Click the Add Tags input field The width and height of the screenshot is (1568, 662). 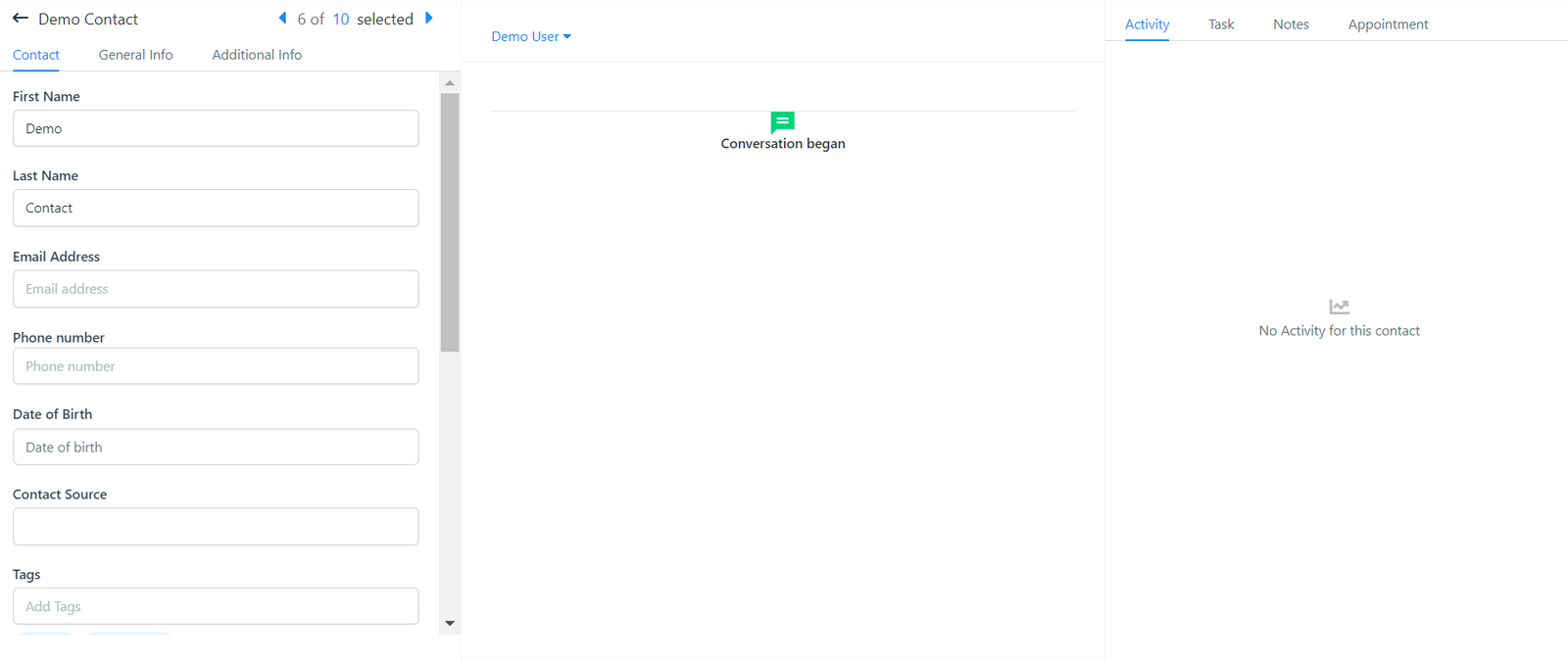216,606
